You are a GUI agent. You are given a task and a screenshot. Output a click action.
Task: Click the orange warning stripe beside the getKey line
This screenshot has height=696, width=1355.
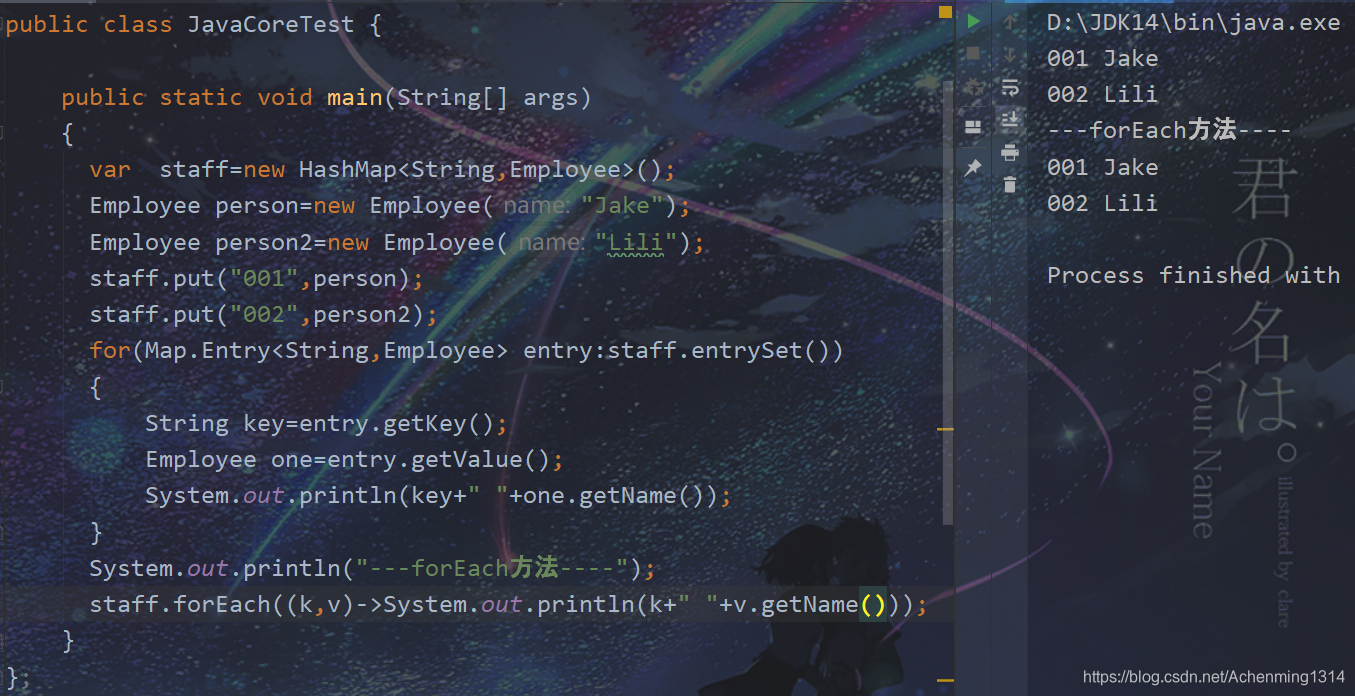pyautogui.click(x=945, y=429)
